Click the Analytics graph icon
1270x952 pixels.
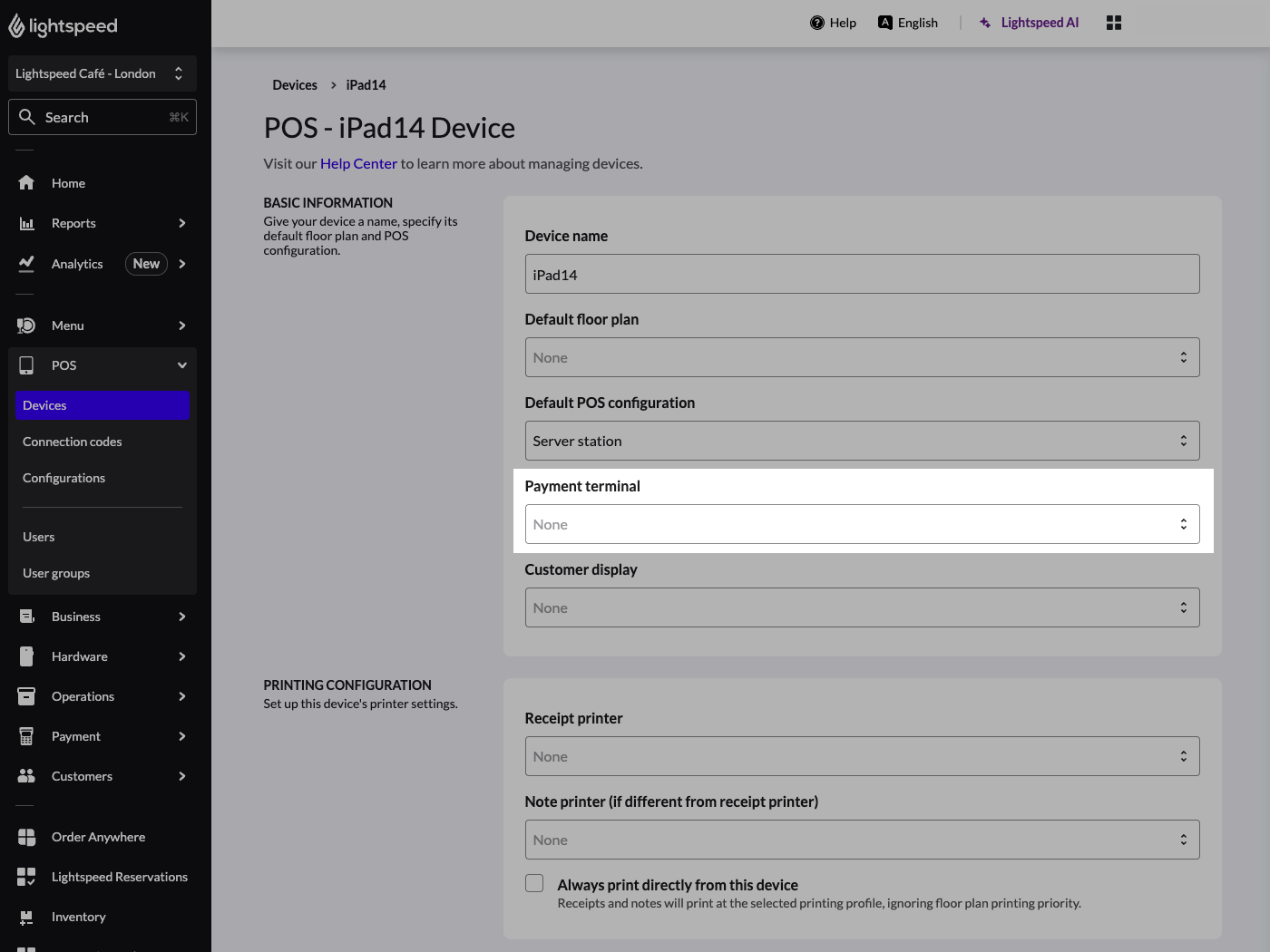coord(26,263)
